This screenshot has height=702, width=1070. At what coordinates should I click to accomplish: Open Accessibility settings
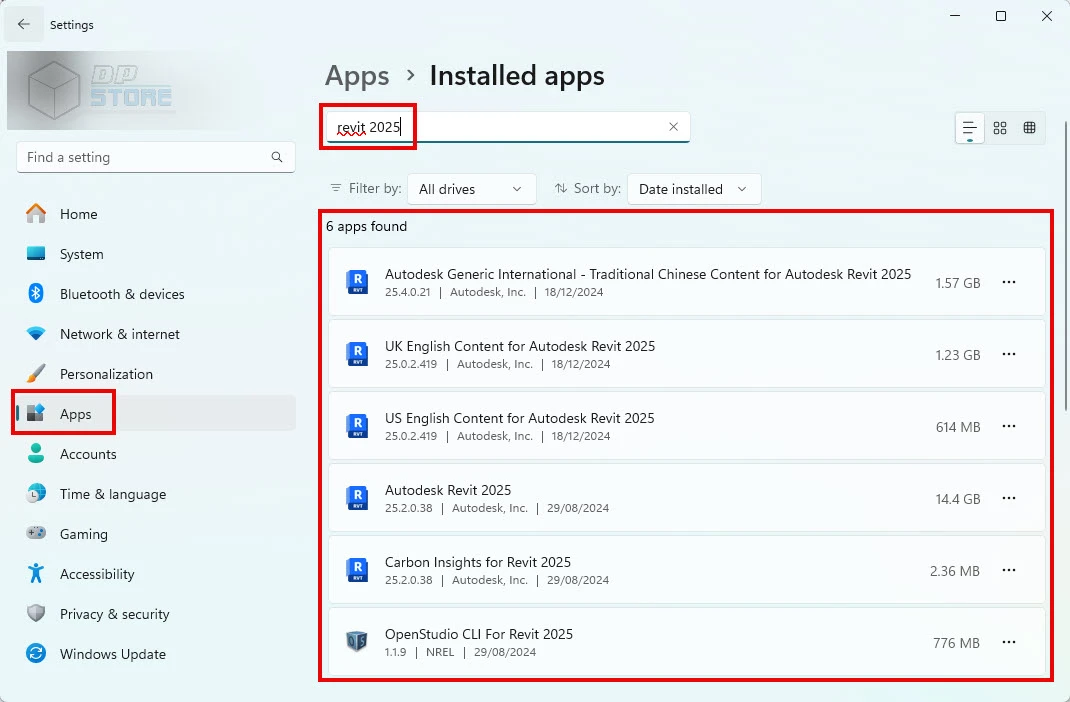click(x=156, y=574)
